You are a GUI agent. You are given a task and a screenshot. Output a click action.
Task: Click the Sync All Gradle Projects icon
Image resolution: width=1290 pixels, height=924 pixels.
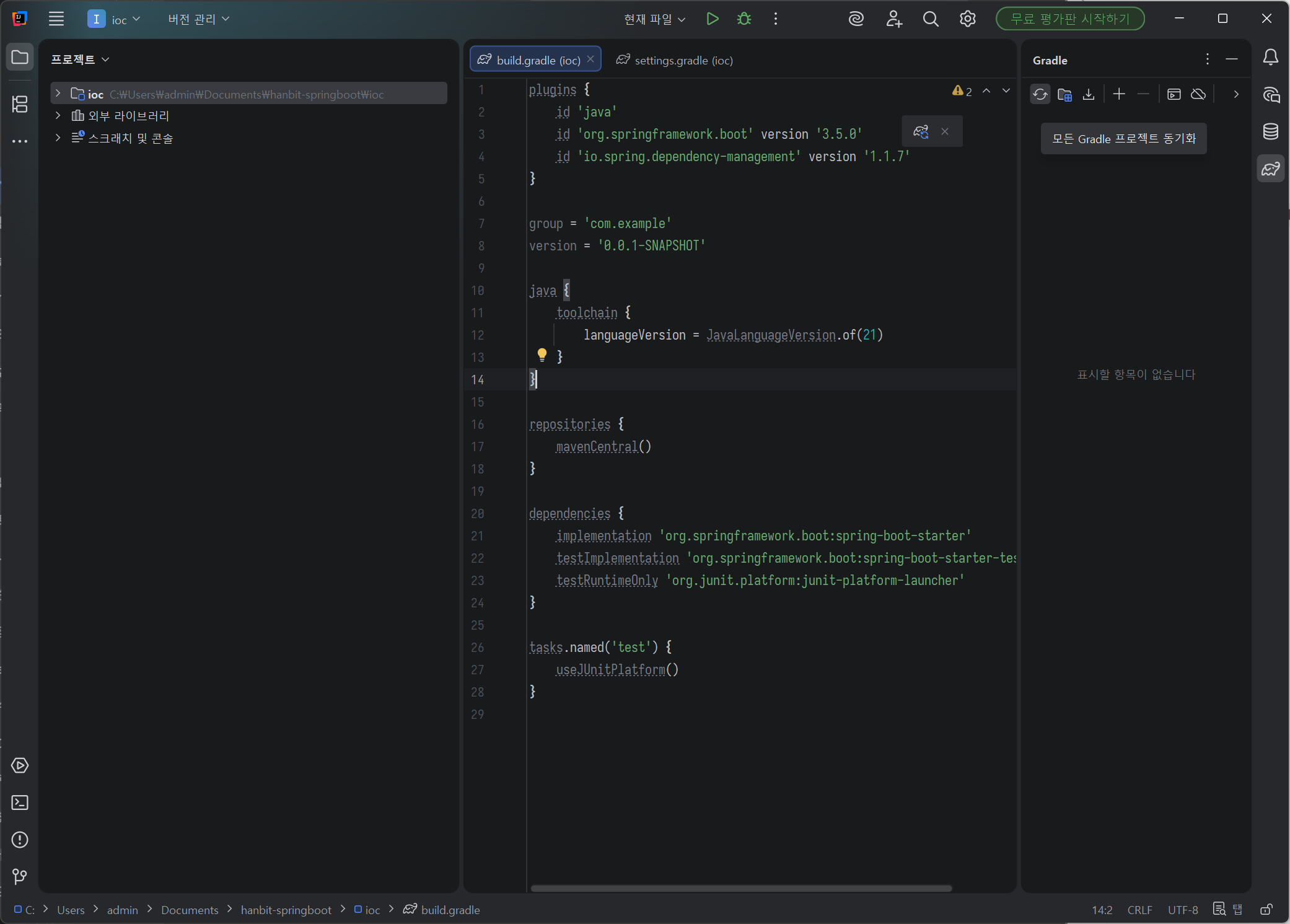pos(1040,94)
